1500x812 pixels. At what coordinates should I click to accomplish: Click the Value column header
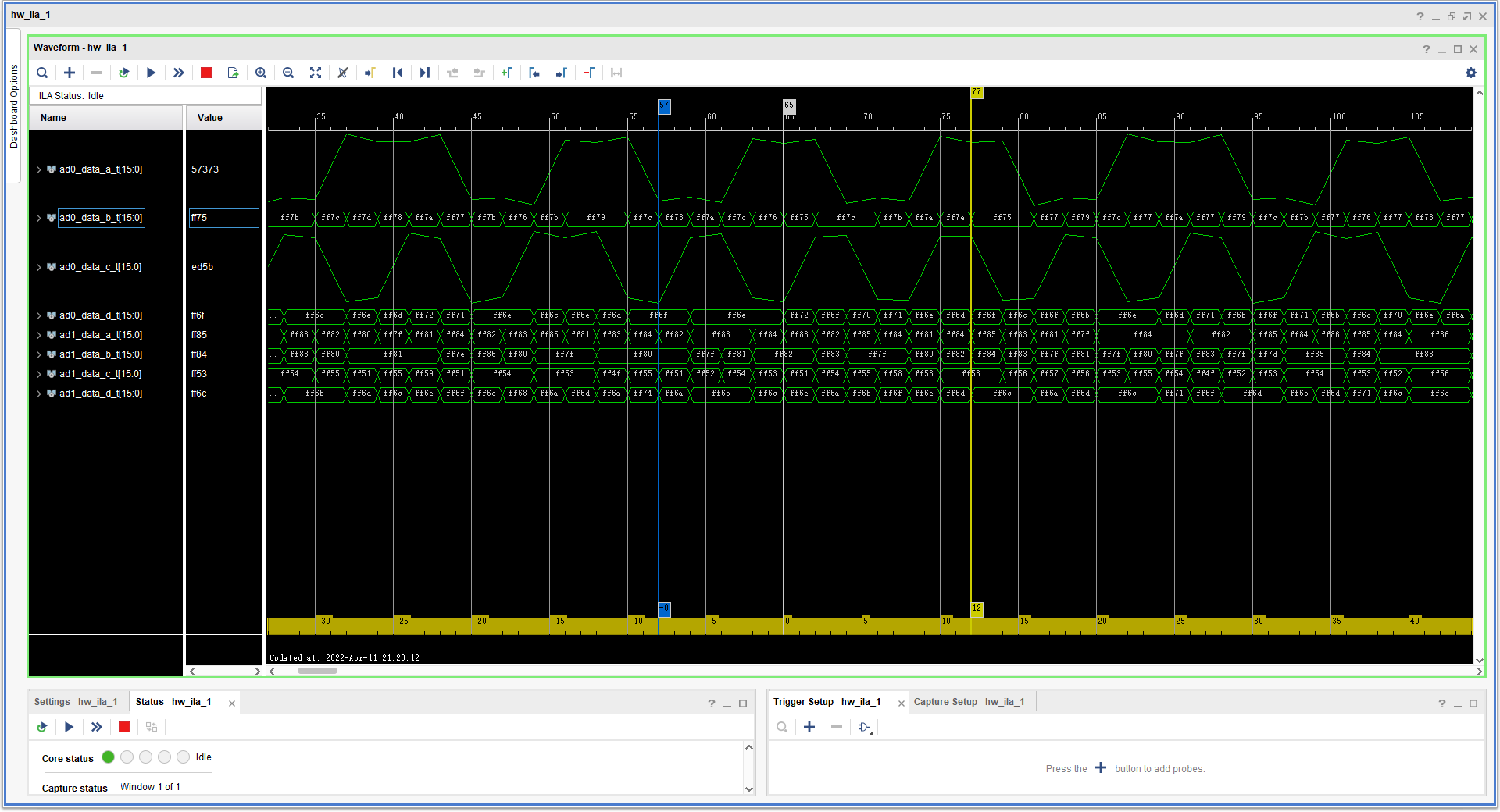[223, 118]
